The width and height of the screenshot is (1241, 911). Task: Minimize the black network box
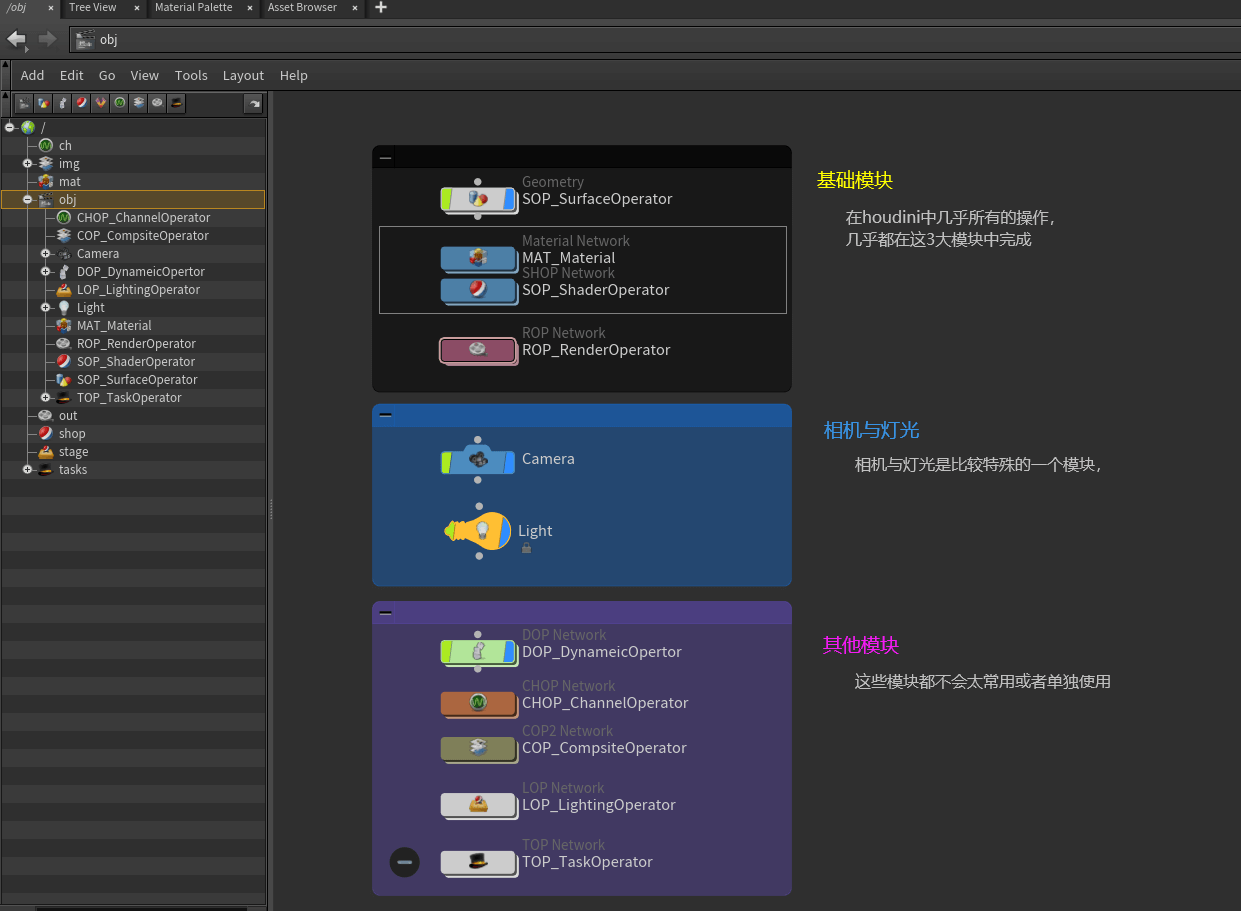[x=385, y=157]
